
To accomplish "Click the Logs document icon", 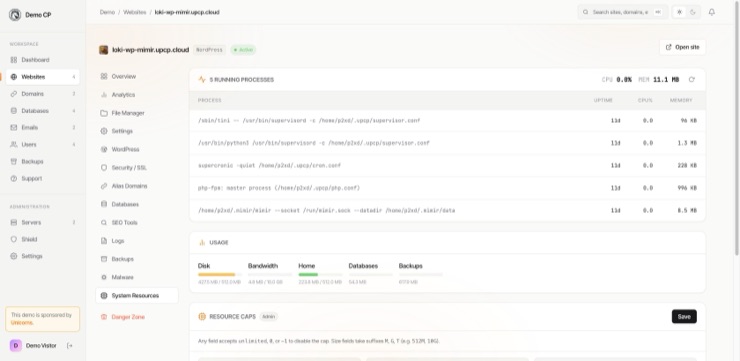I will [x=104, y=241].
